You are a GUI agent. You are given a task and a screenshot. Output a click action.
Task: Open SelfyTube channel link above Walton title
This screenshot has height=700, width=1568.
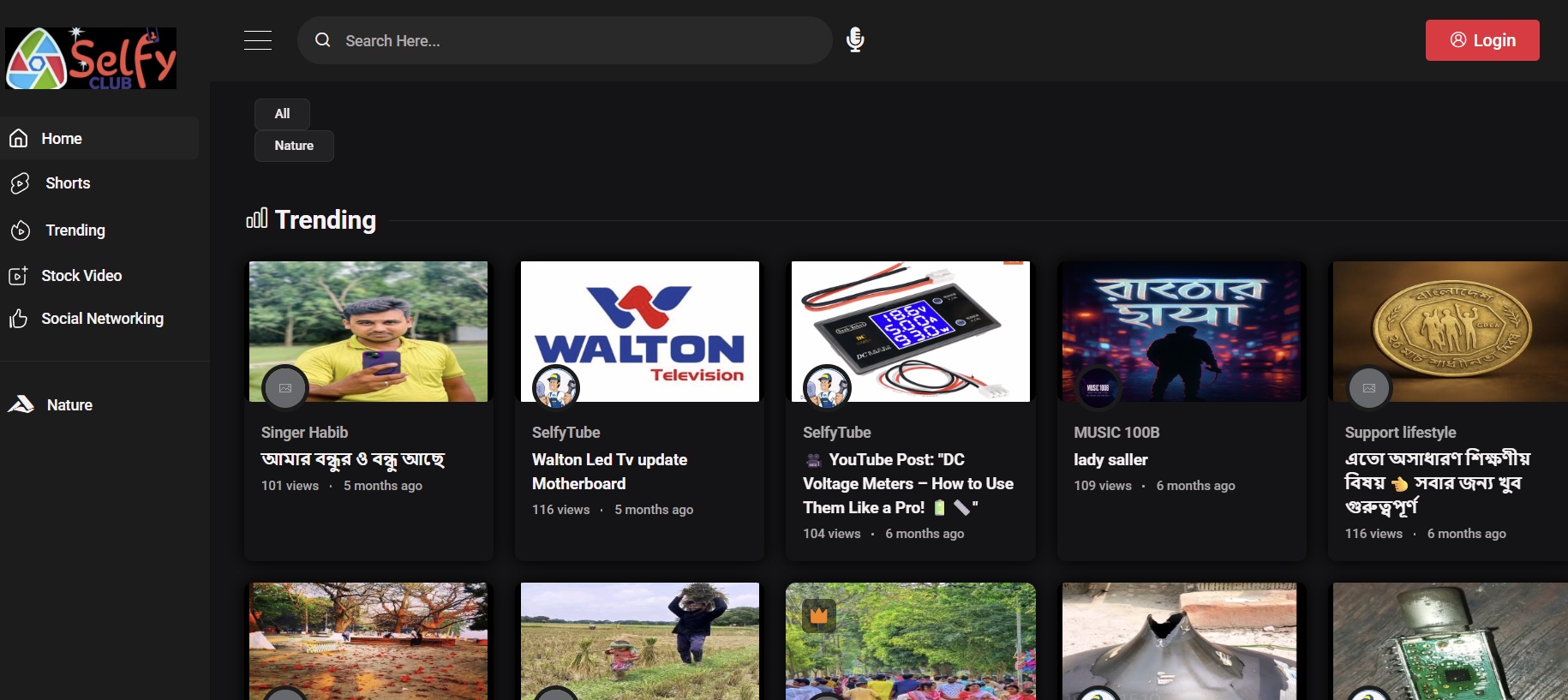coord(566,433)
